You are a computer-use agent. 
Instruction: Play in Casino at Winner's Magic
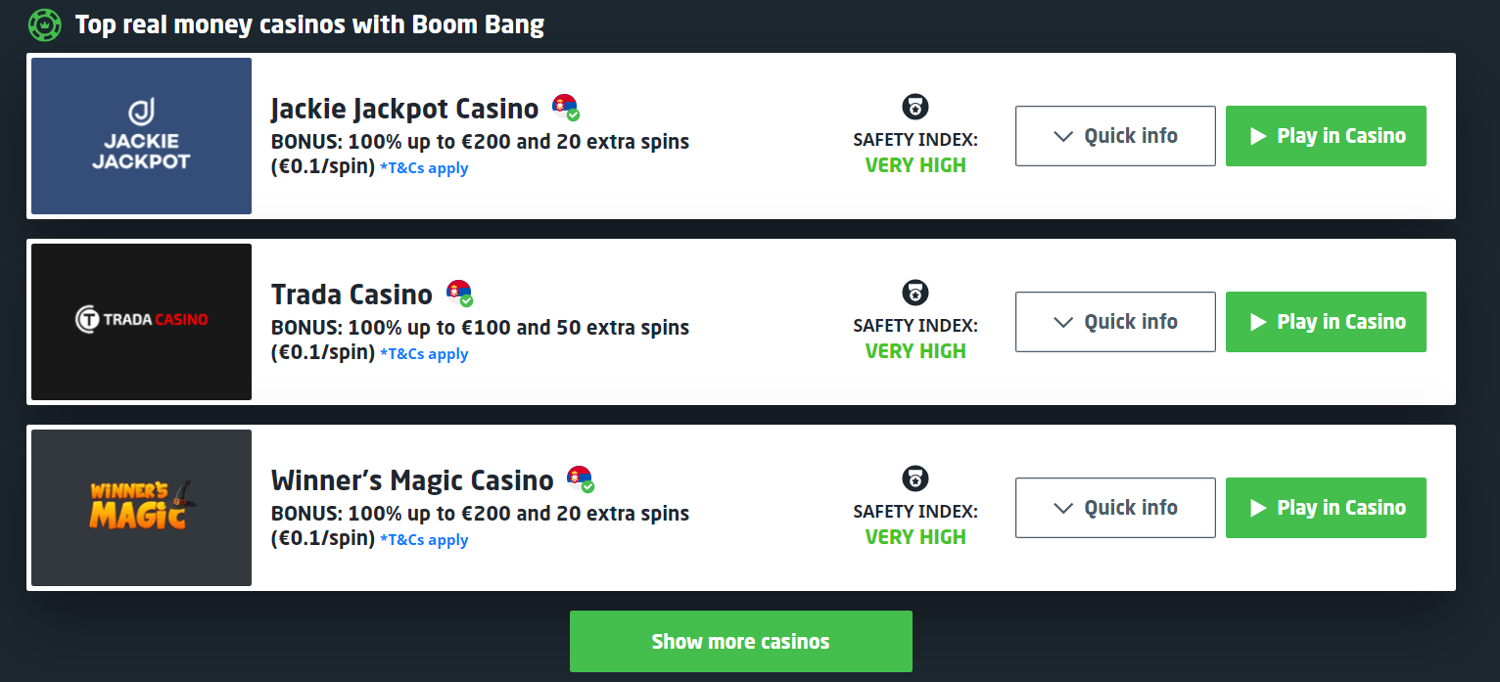click(1325, 508)
